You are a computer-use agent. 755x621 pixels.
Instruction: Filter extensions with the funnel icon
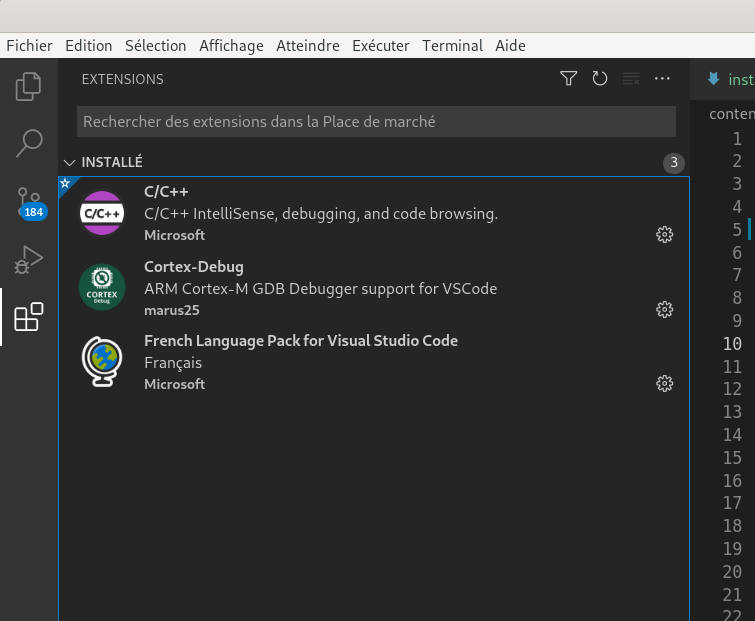(569, 78)
